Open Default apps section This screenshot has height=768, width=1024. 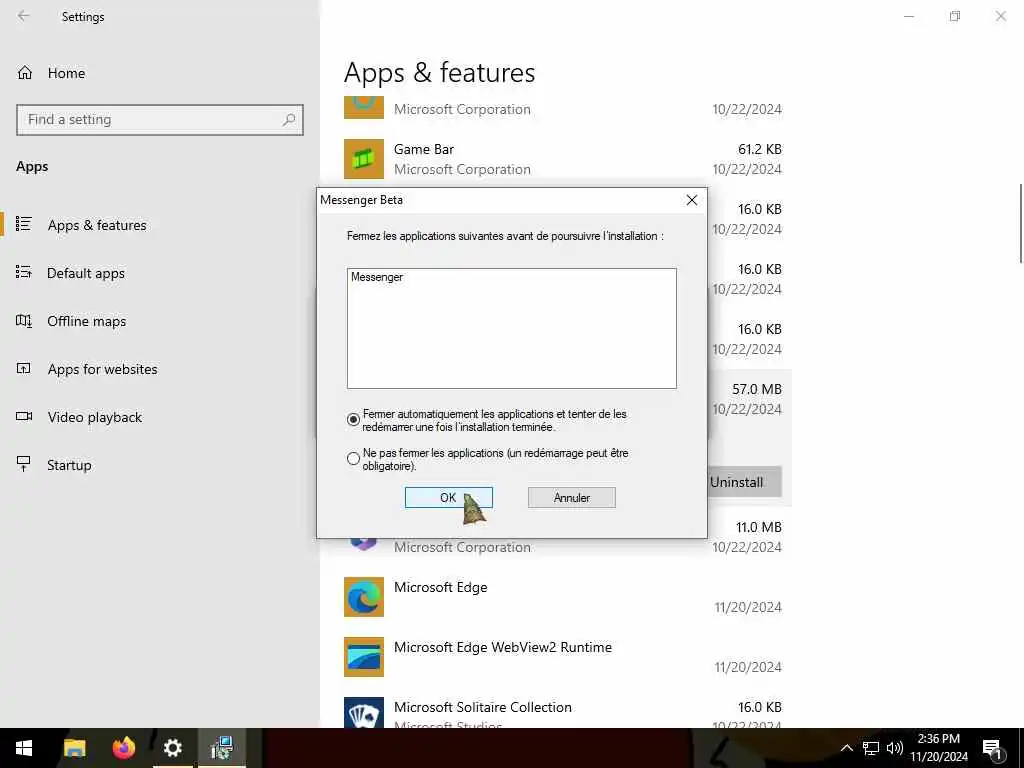coord(86,273)
